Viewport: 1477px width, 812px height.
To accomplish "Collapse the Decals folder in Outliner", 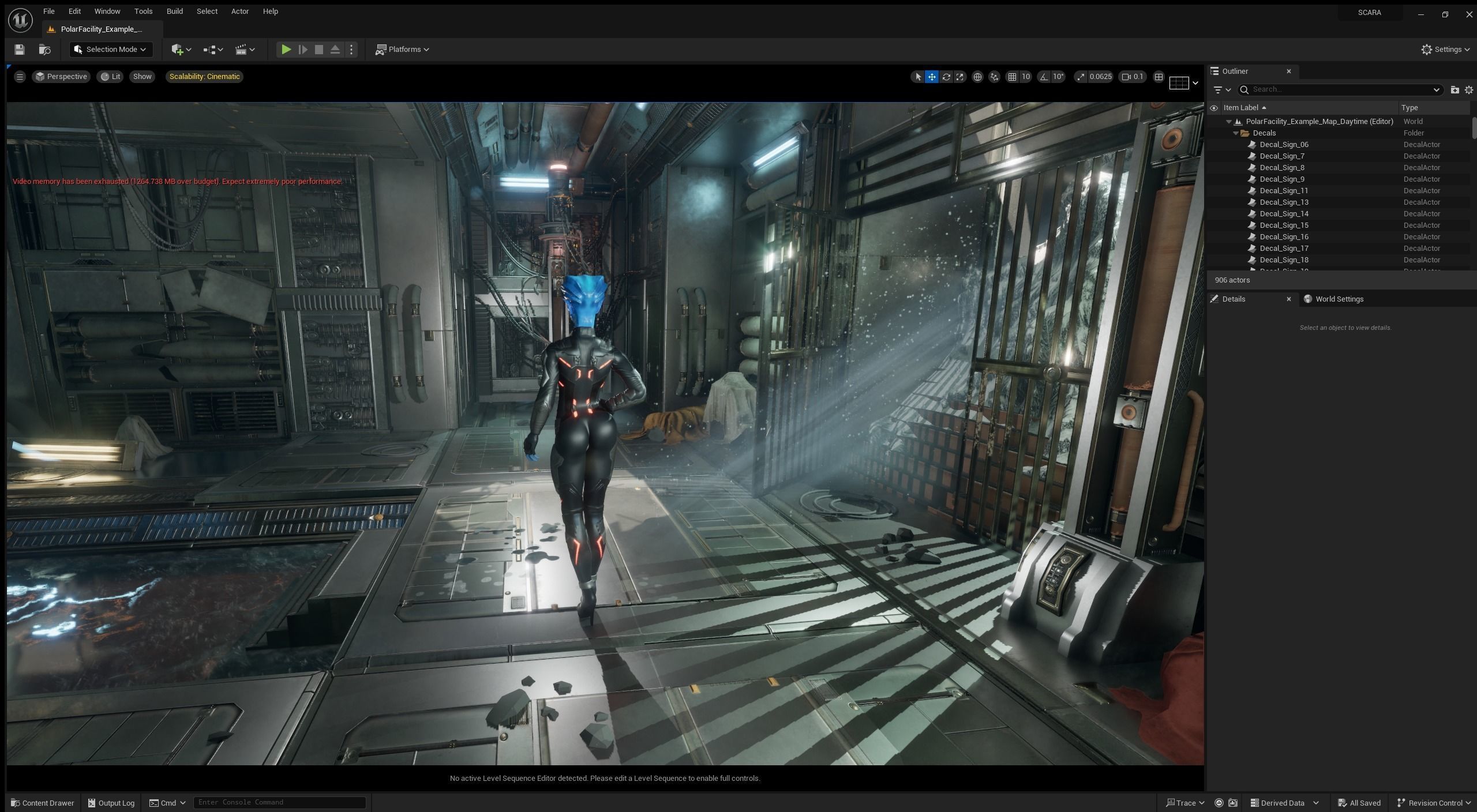I will point(1236,133).
